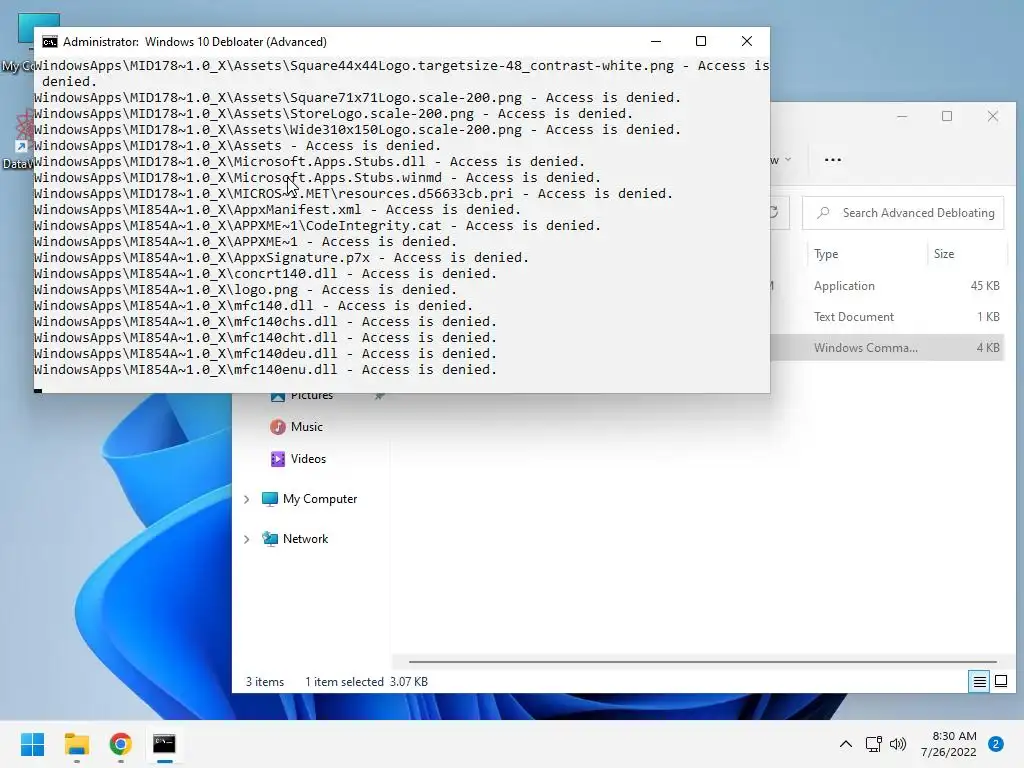Image resolution: width=1024 pixels, height=768 pixels.
Task: Expand the Network tree node
Action: click(246, 539)
